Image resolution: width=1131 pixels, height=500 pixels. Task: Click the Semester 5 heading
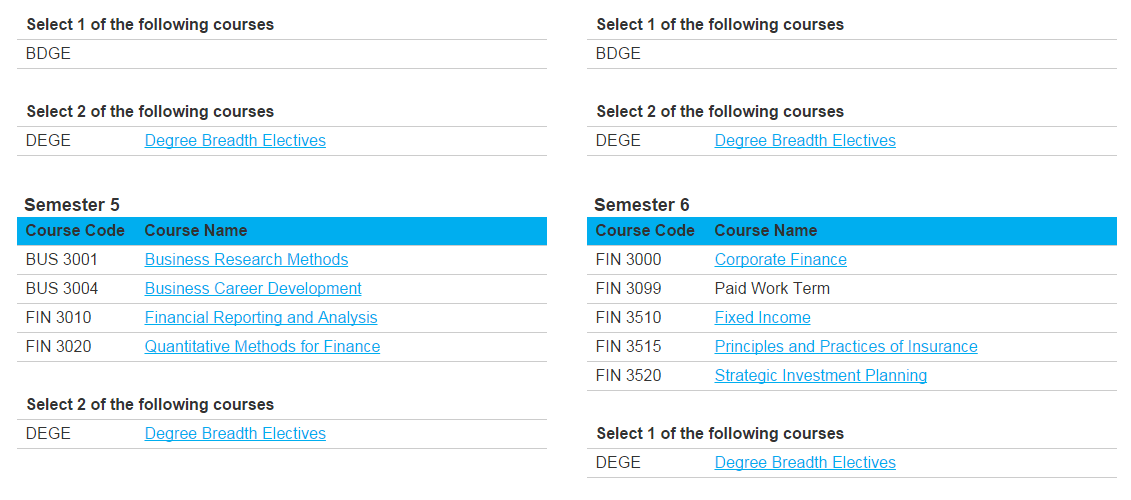pyautogui.click(x=72, y=205)
